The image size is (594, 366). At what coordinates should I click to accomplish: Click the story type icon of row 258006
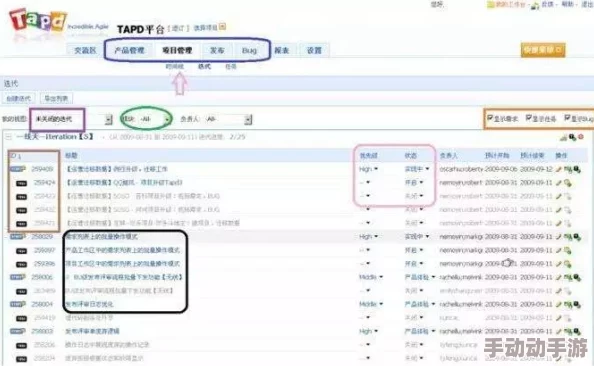(x=18, y=277)
